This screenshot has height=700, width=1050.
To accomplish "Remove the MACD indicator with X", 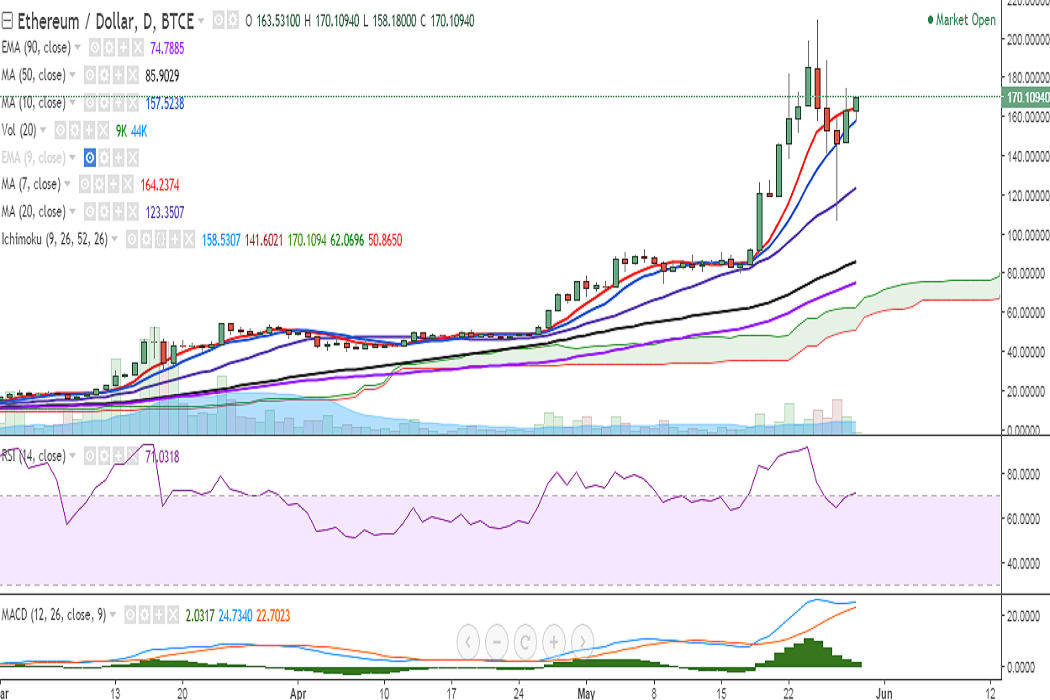I will (x=173, y=615).
